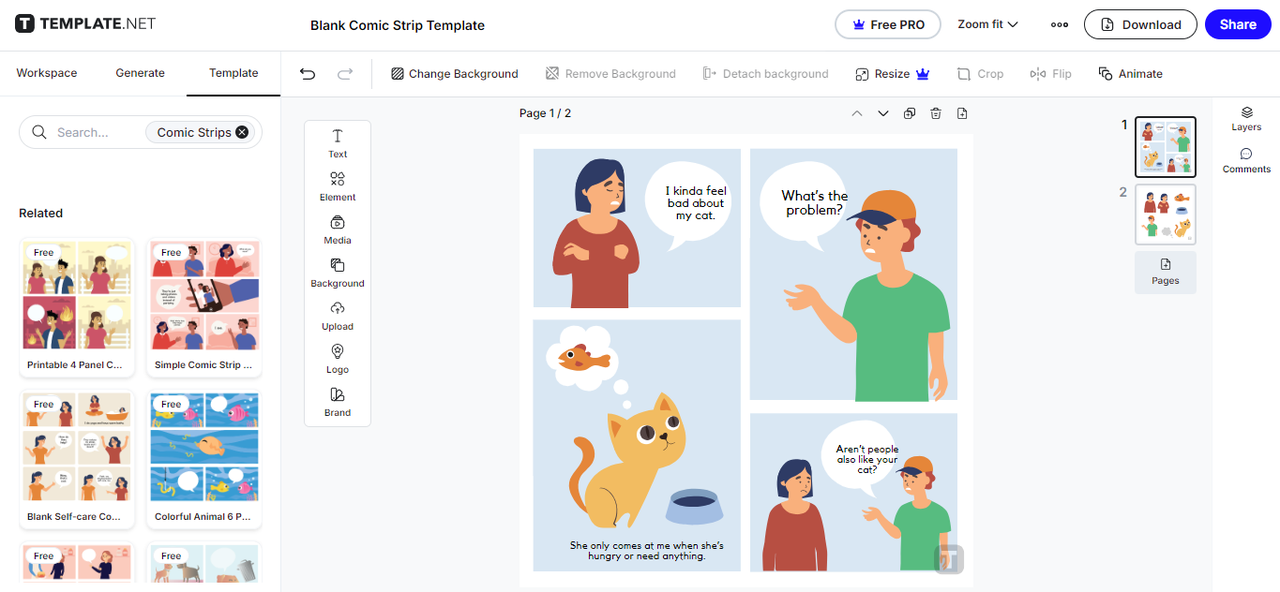This screenshot has width=1280, height=592.
Task: Open the Layers panel
Action: (1246, 119)
